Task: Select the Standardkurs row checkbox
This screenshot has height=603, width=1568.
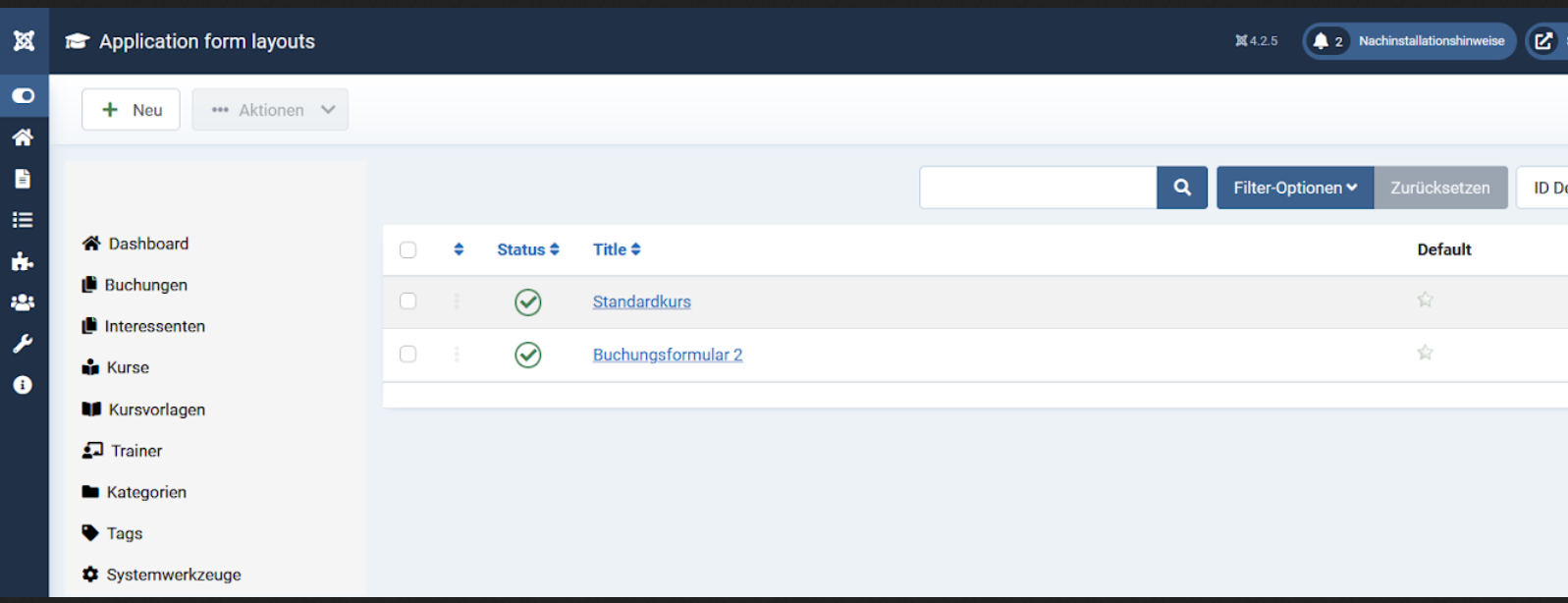Action: [408, 301]
